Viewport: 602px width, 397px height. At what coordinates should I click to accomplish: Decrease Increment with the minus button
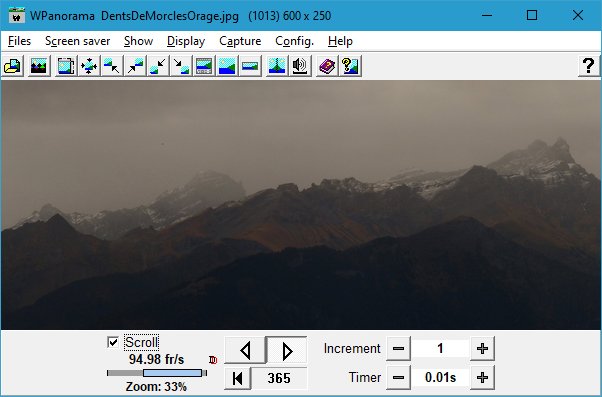tap(398, 349)
